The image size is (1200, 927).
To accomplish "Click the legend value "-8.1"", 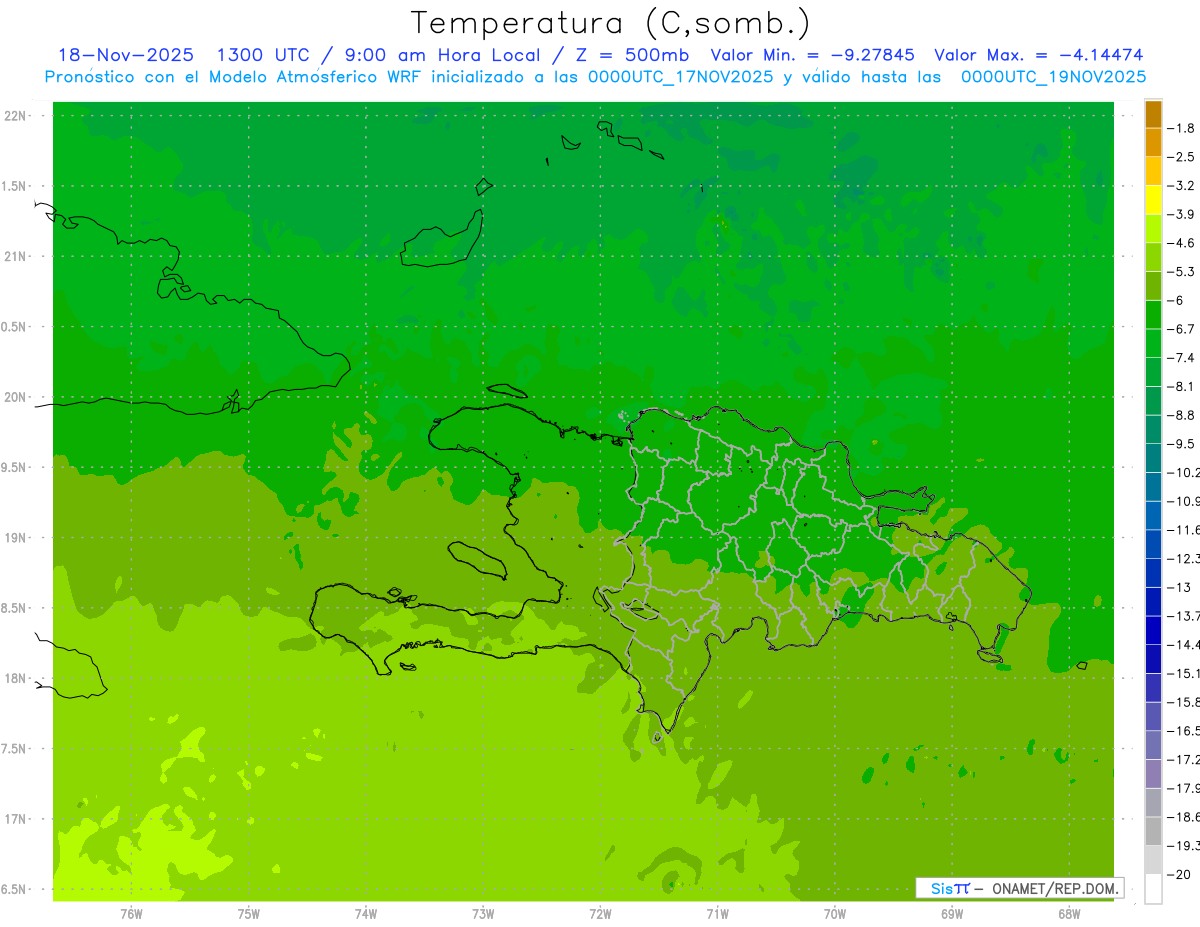I will tap(1183, 386).
